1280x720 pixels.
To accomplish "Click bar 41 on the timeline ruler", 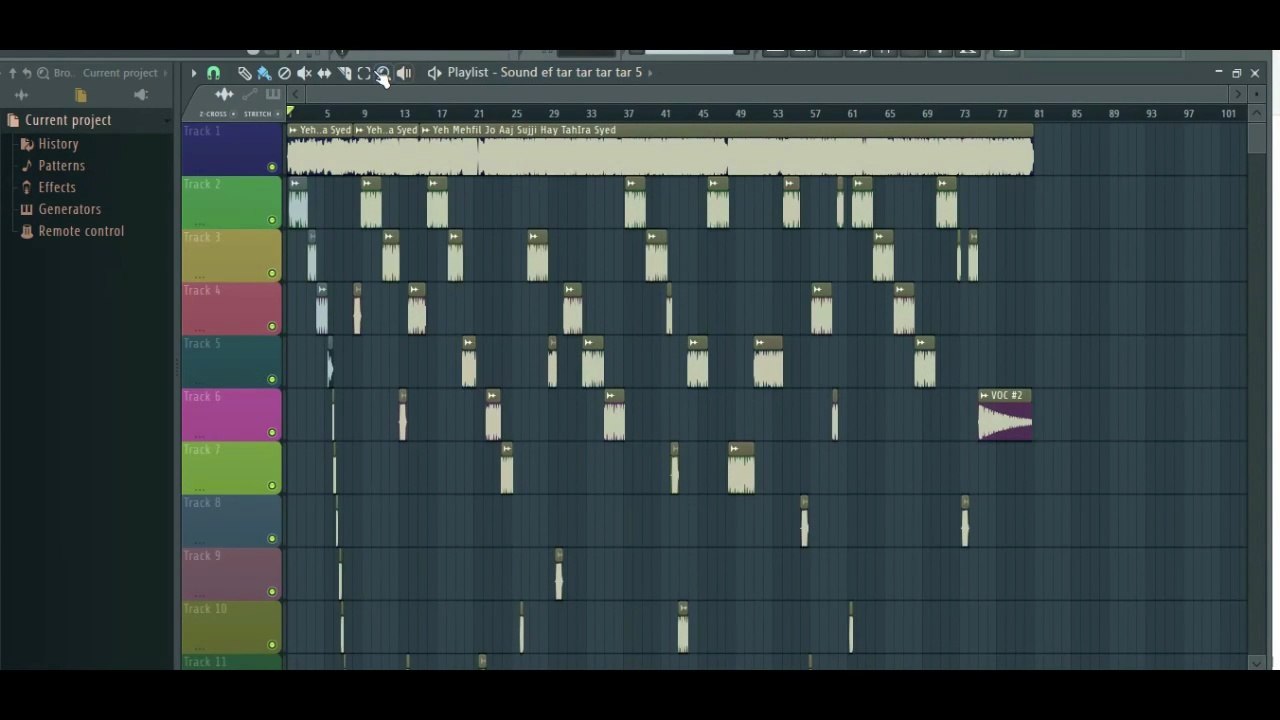I will [665, 114].
